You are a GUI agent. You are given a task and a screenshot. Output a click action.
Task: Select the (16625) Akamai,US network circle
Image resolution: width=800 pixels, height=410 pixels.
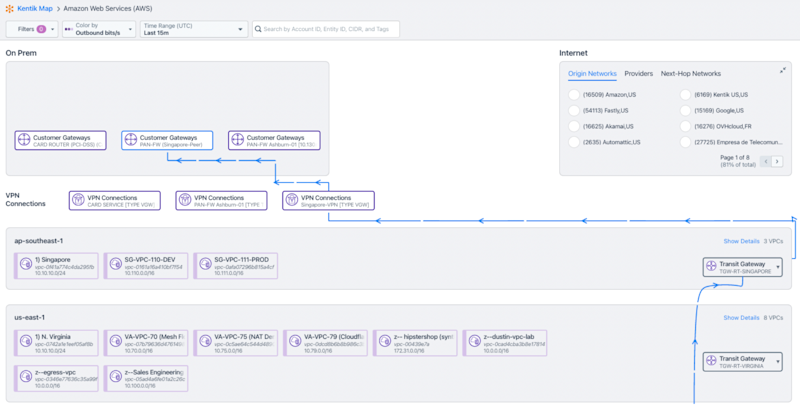(x=574, y=126)
